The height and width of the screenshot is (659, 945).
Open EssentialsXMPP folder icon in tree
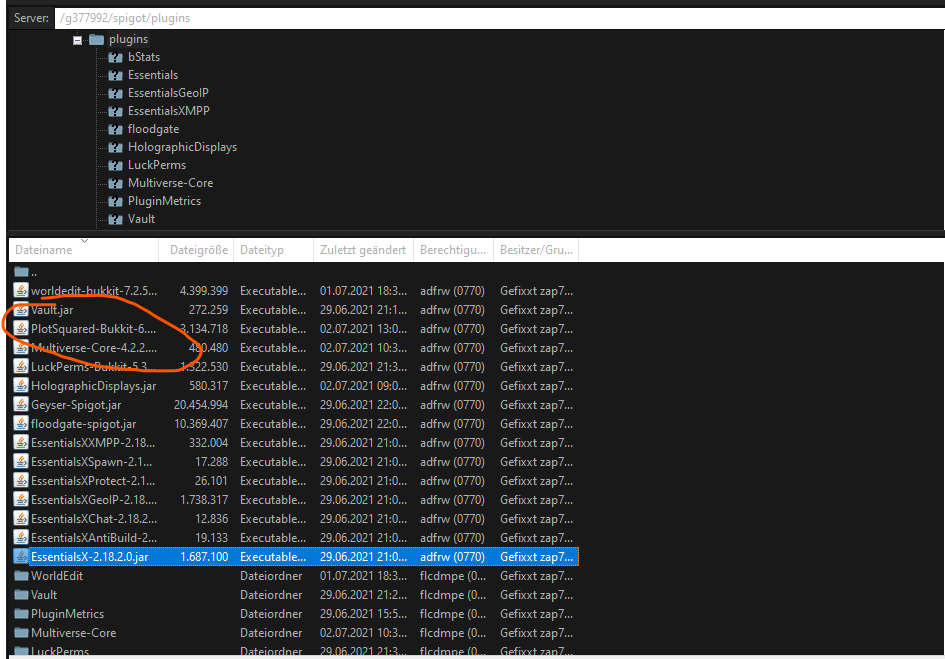(115, 112)
